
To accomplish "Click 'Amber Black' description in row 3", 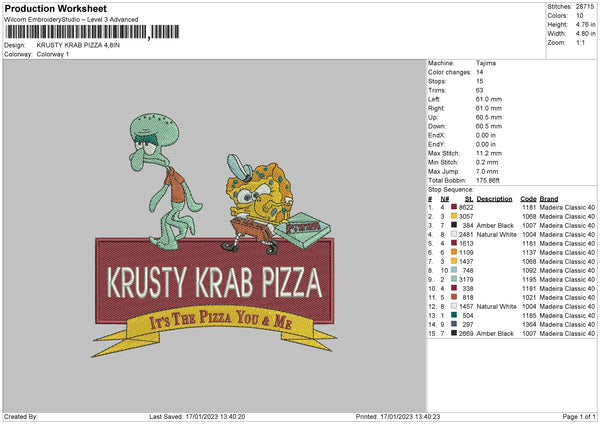I will [495, 225].
